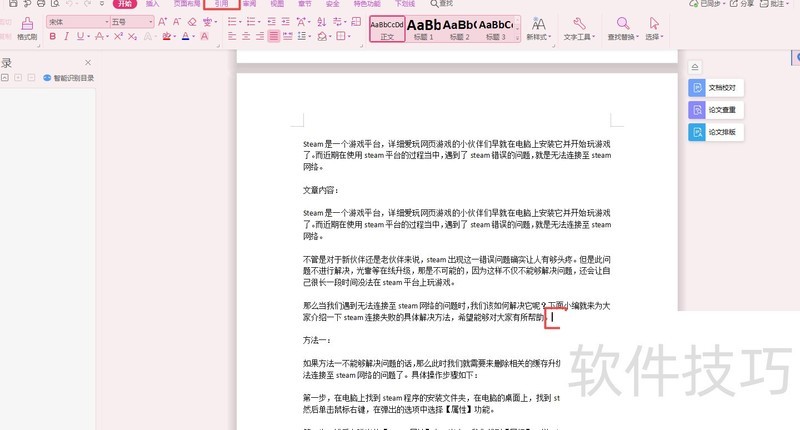Open the 选择 selection tool menu

(x=654, y=29)
